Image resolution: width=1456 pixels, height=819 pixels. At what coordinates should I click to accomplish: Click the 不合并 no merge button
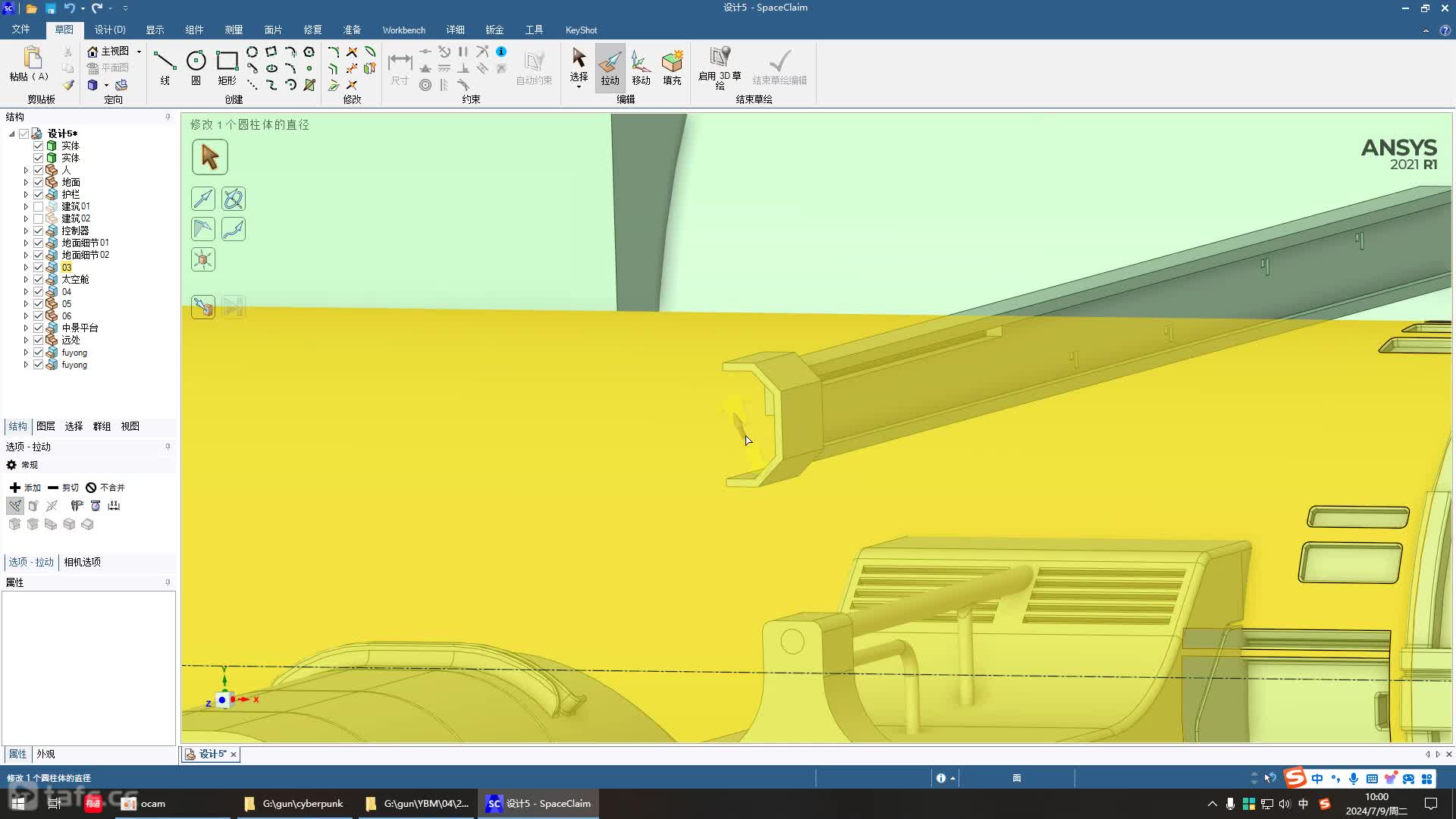coord(105,488)
